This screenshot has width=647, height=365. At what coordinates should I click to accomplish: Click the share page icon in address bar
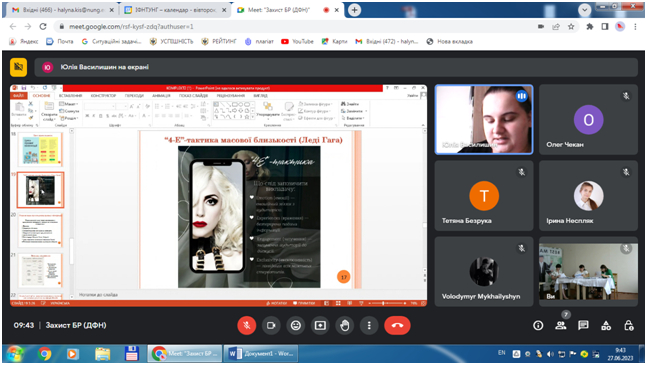point(556,26)
